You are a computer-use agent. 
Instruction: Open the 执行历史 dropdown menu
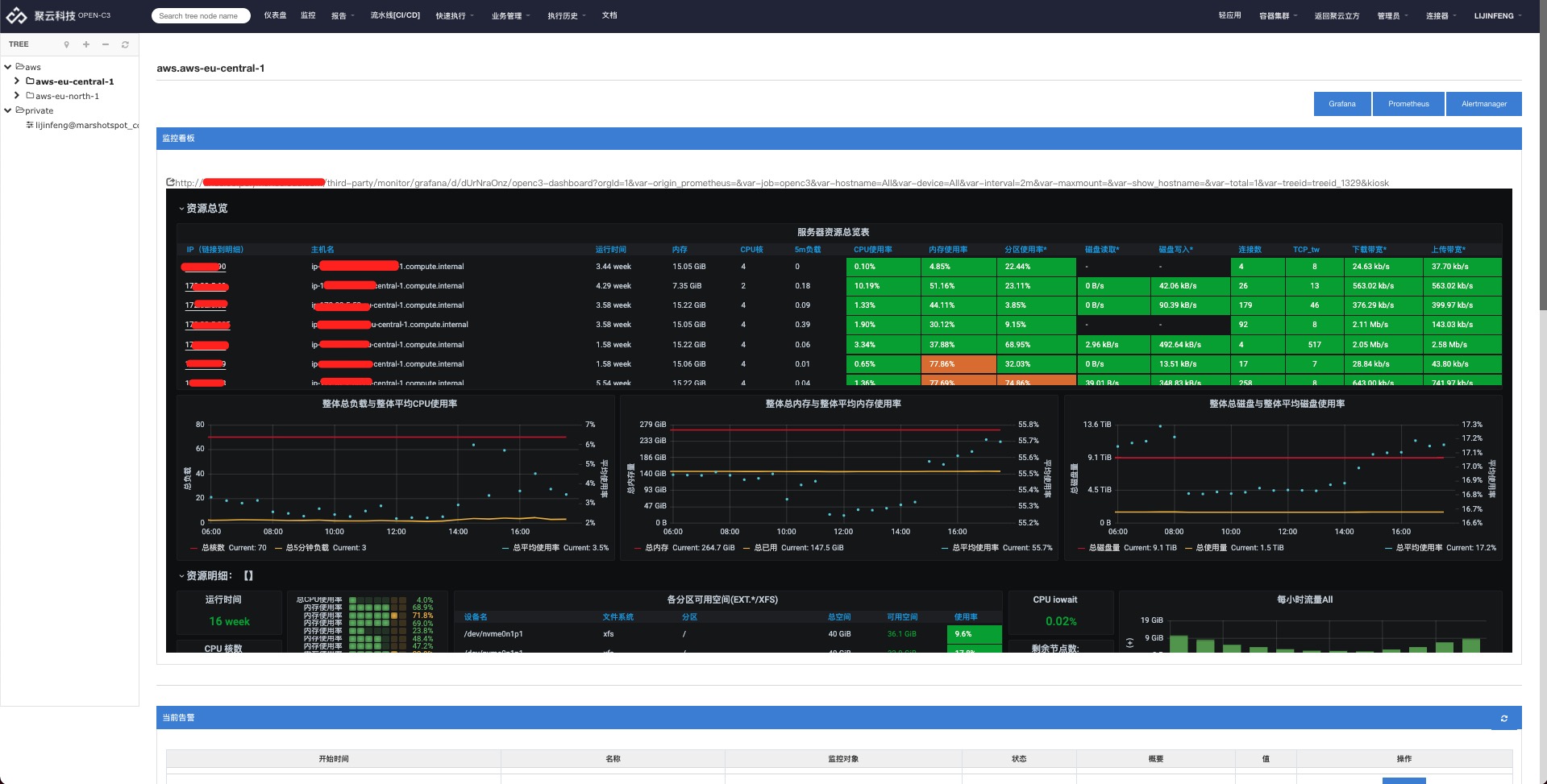[x=567, y=15]
